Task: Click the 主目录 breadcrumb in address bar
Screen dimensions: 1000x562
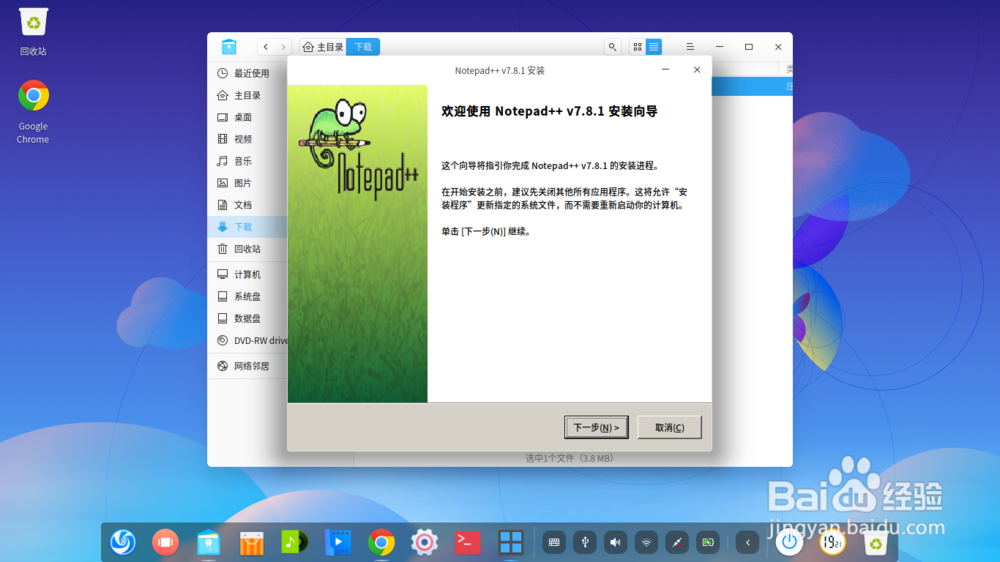Action: (323, 47)
